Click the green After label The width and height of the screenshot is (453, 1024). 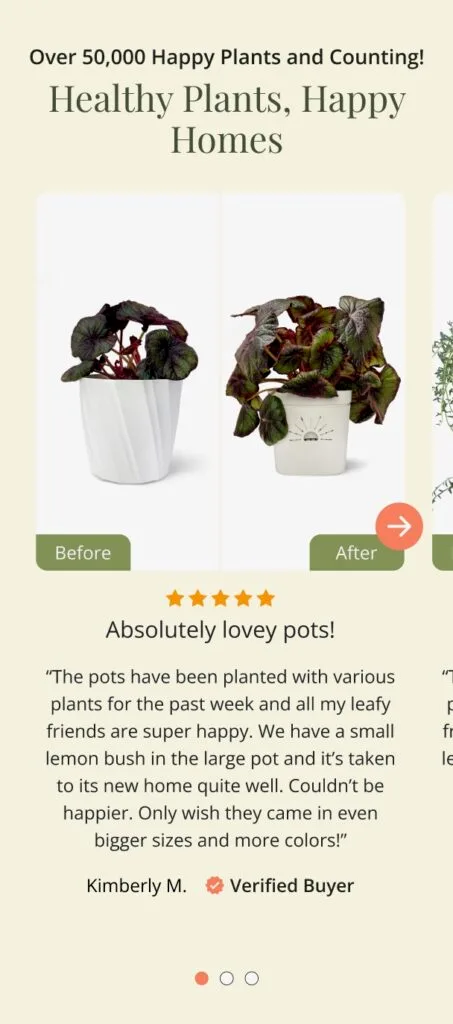pyautogui.click(x=356, y=552)
